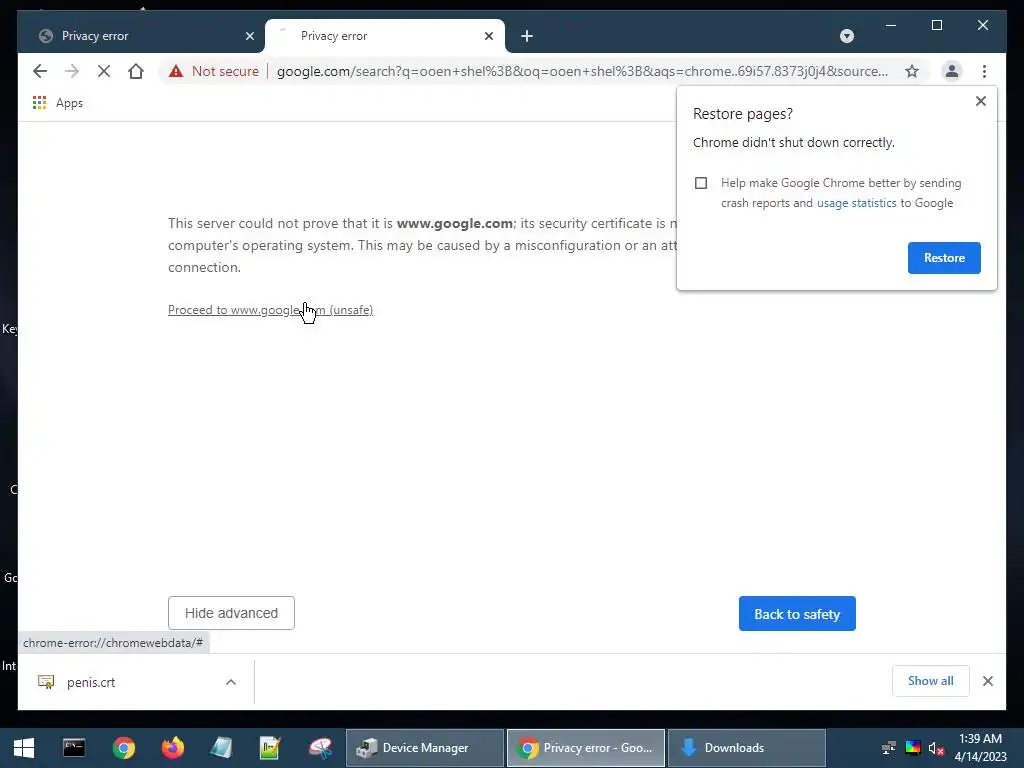Click the Restore button
The image size is (1024, 768).
(x=944, y=258)
